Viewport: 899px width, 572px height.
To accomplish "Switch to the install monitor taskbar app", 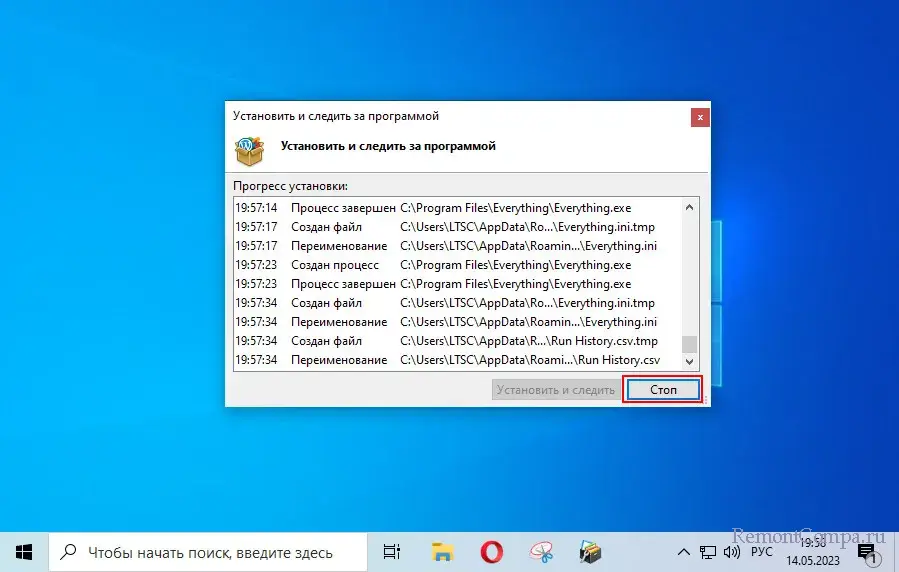I will click(x=591, y=551).
